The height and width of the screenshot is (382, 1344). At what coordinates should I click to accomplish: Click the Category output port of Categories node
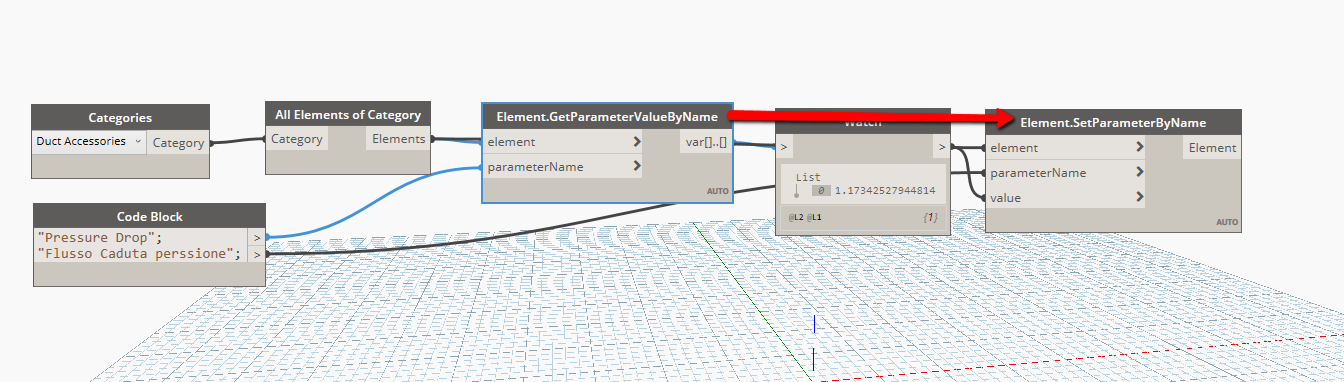click(x=178, y=143)
